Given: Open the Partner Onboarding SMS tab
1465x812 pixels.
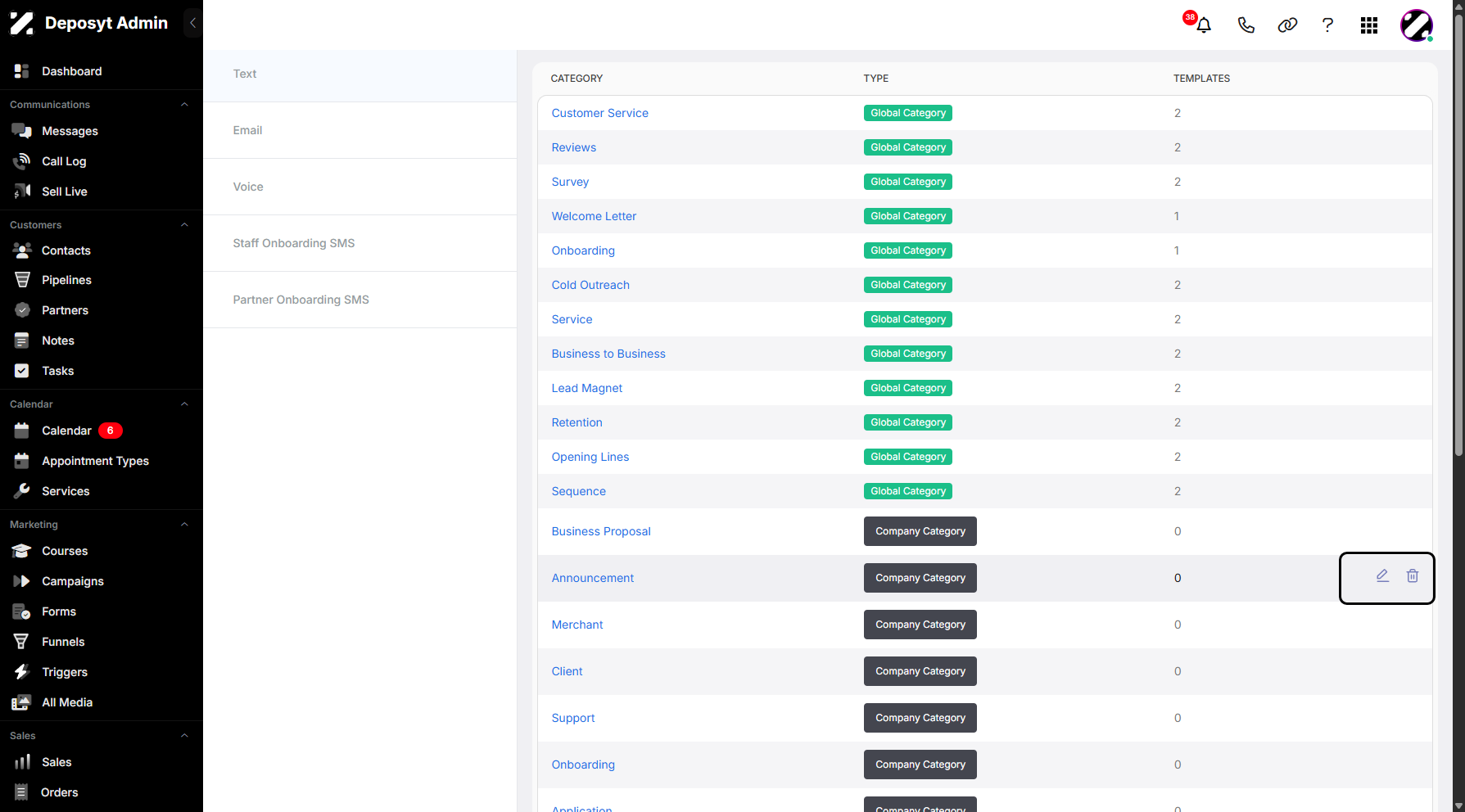Looking at the screenshot, I should coord(360,300).
